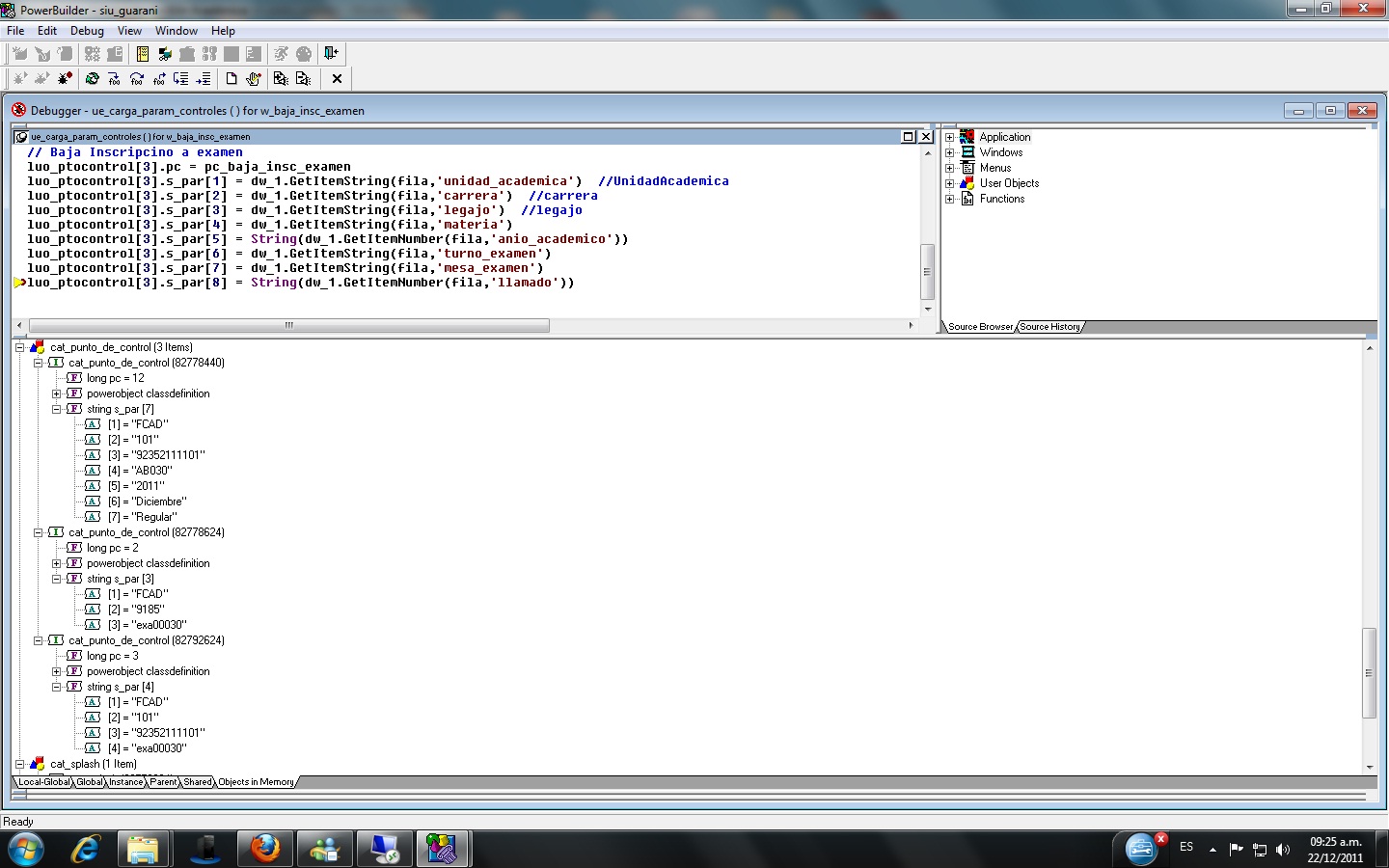Open Internet Explorer from the taskbar
The height and width of the screenshot is (868, 1389).
click(85, 849)
